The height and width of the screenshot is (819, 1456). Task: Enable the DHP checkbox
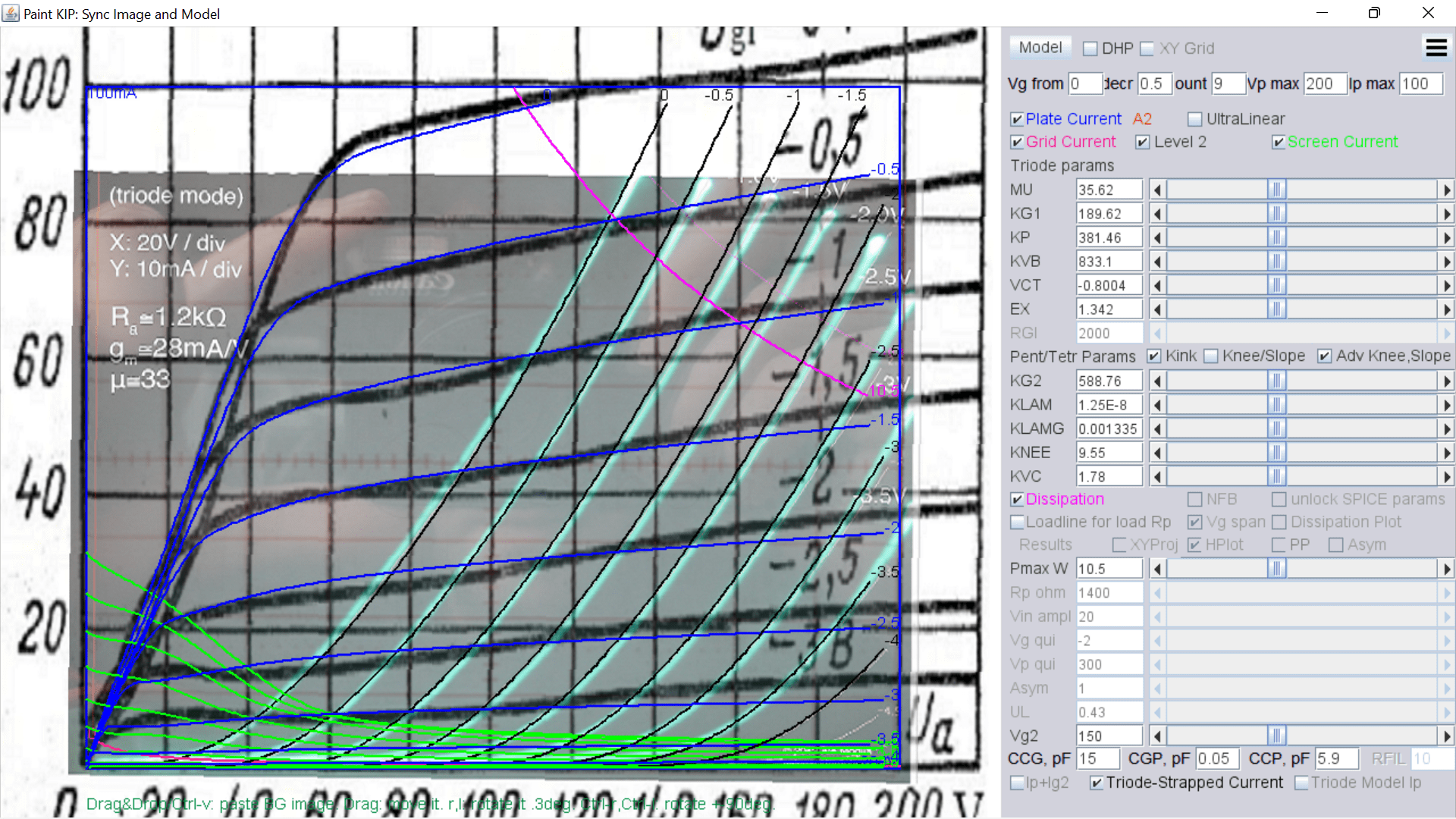(1090, 49)
